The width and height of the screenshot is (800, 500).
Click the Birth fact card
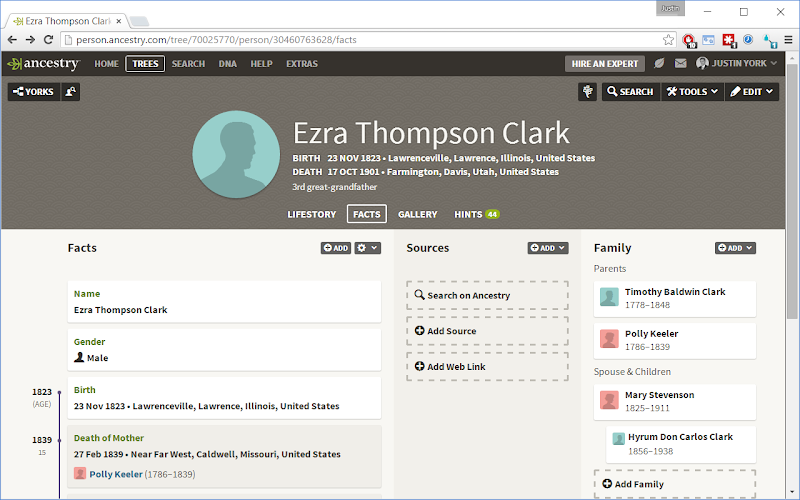point(224,398)
